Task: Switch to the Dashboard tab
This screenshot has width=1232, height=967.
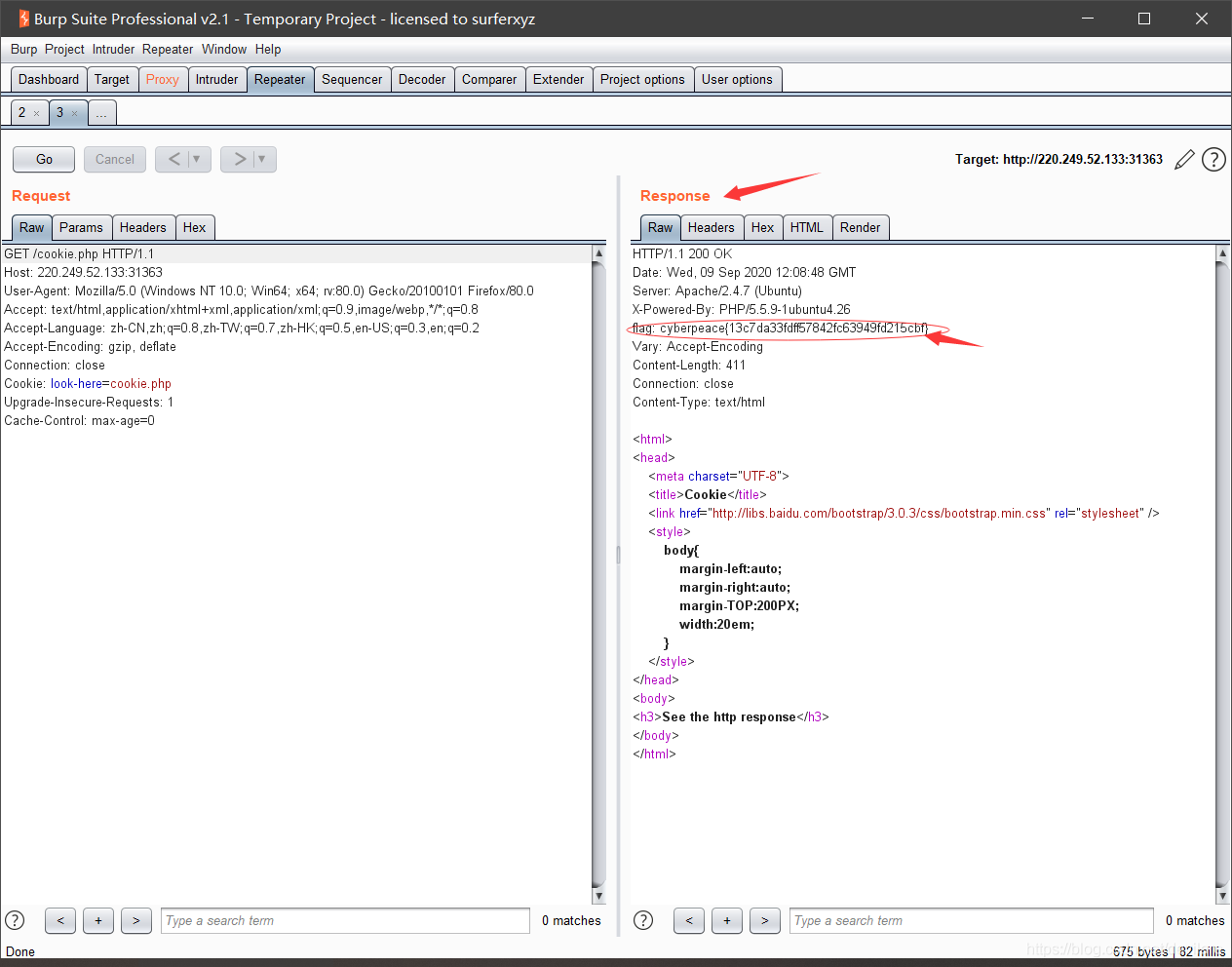Action: 49,80
